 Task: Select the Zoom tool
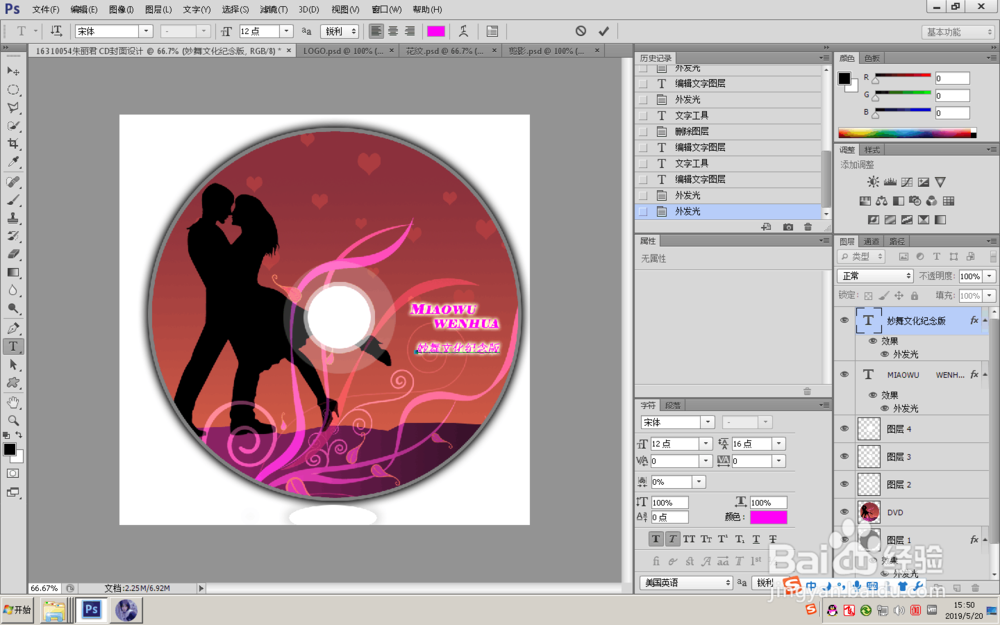[x=13, y=420]
